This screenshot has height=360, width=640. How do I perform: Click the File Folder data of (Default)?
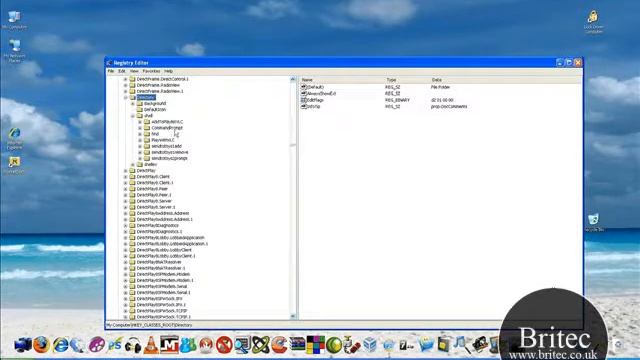440,87
